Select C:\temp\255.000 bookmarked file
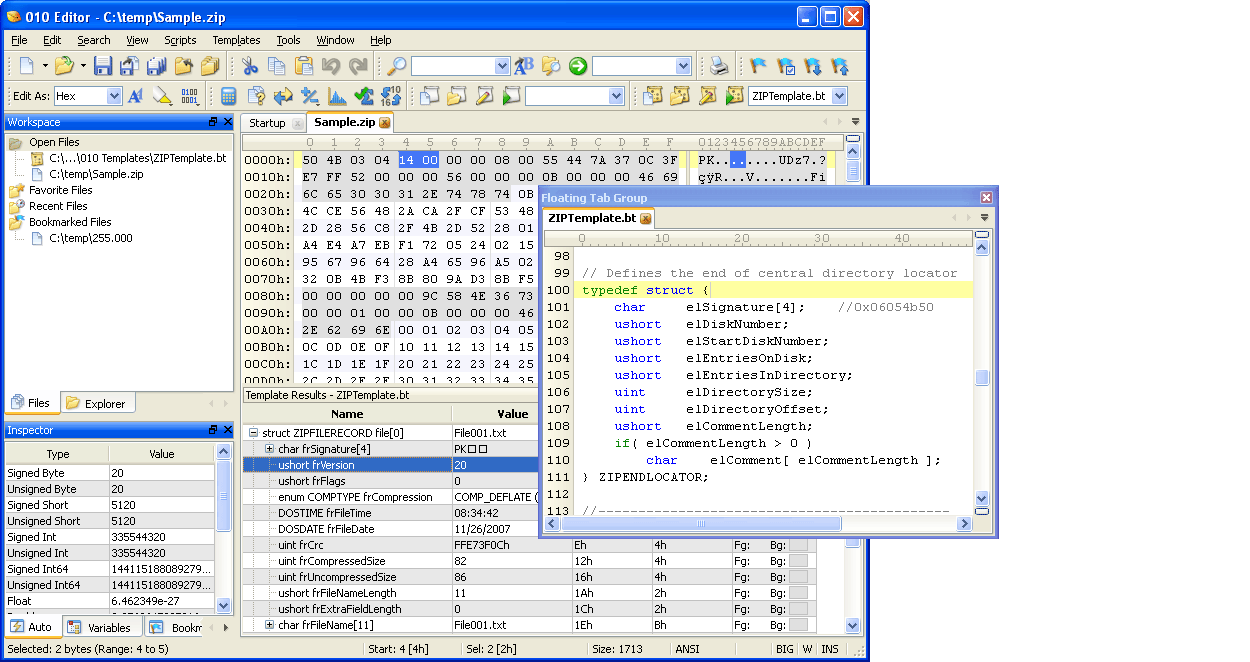The height and width of the screenshot is (662, 1250). pyautogui.click(x=90, y=238)
